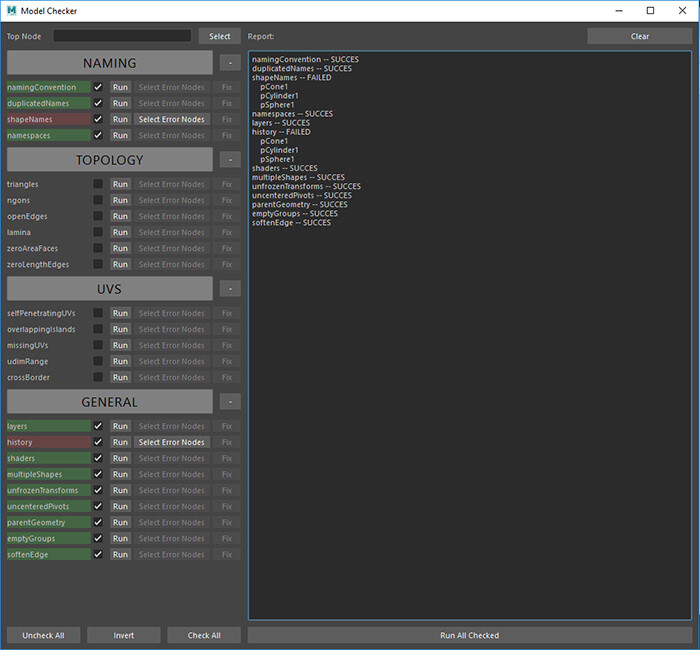The width and height of the screenshot is (700, 650).
Task: Uncheck the namingConvention checkbox
Action: (98, 87)
